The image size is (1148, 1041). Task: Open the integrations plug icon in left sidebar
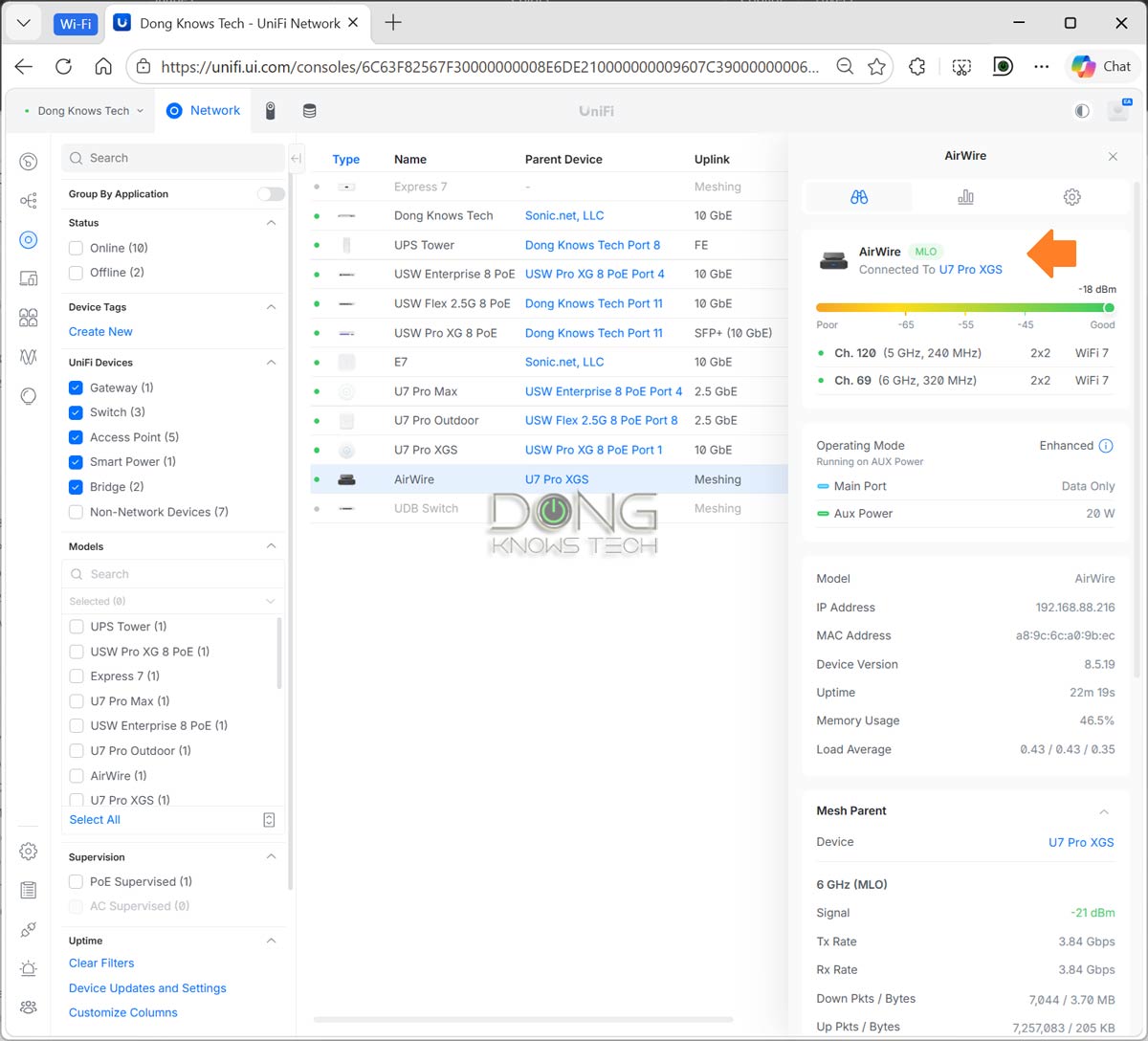[x=29, y=929]
